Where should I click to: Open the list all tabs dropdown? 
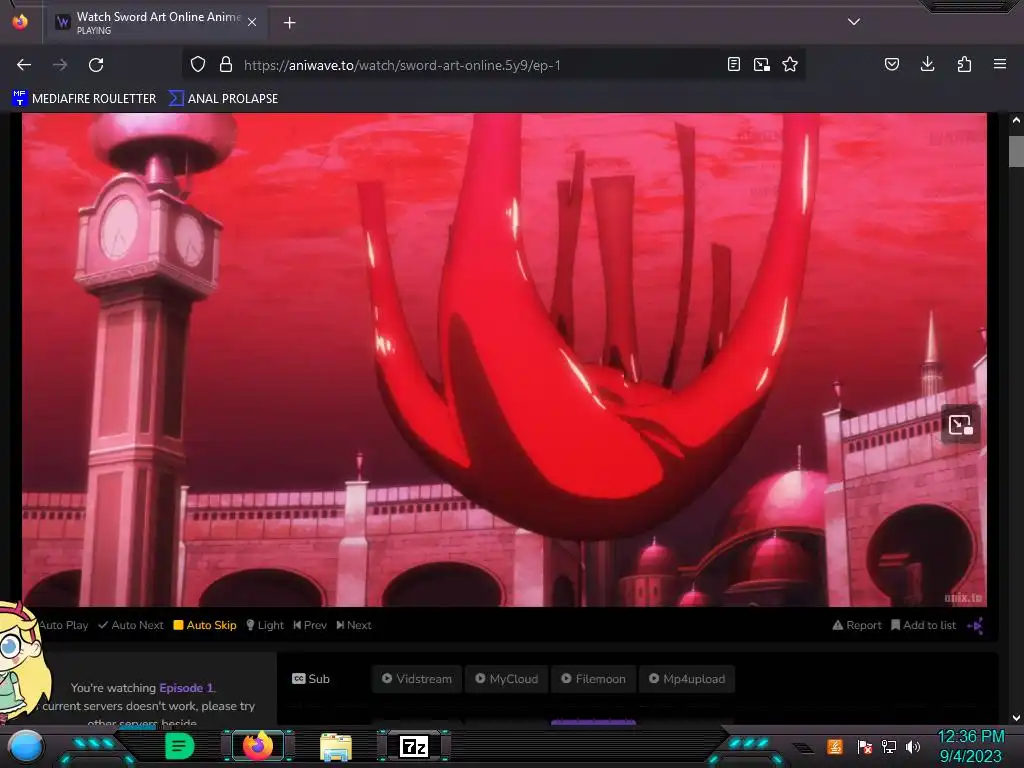pyautogui.click(x=854, y=22)
